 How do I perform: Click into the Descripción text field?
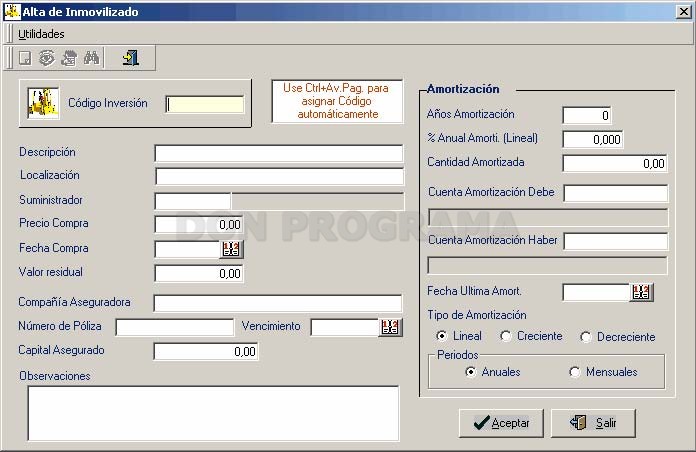279,153
